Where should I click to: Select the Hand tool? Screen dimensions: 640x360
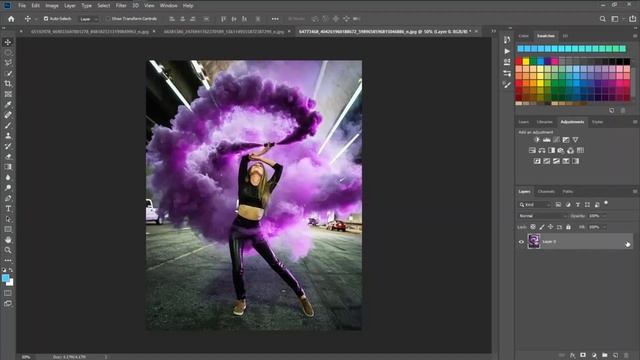8,240
